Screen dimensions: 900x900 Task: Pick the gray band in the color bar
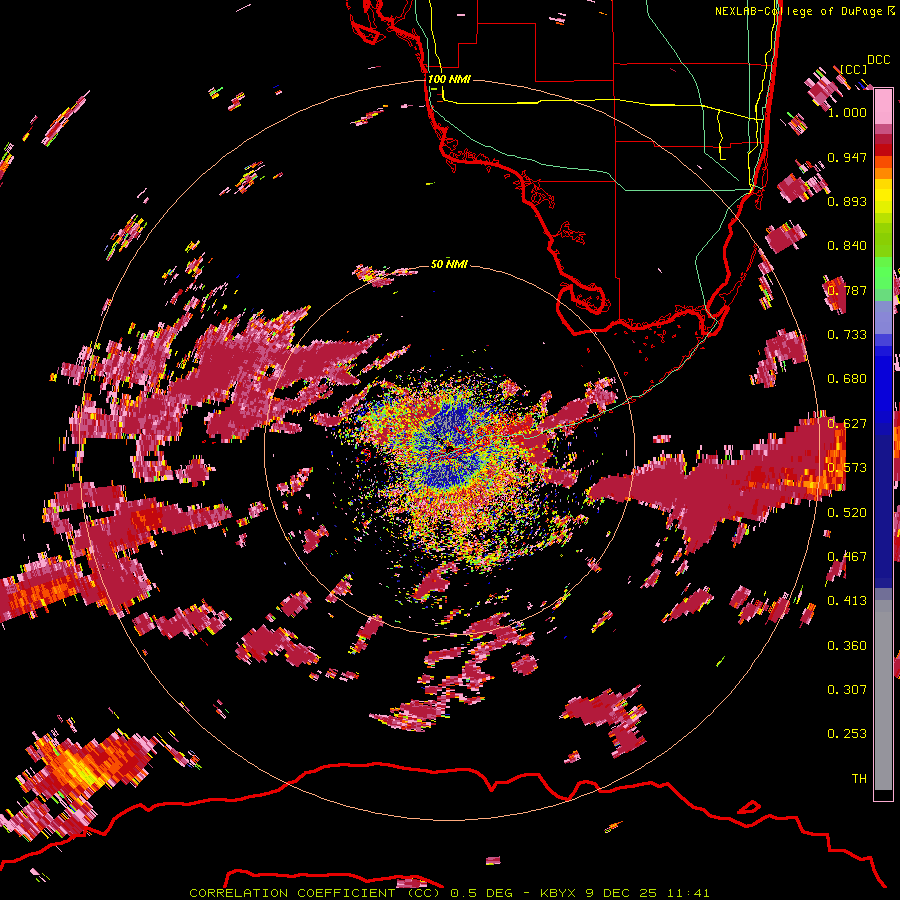point(883,695)
